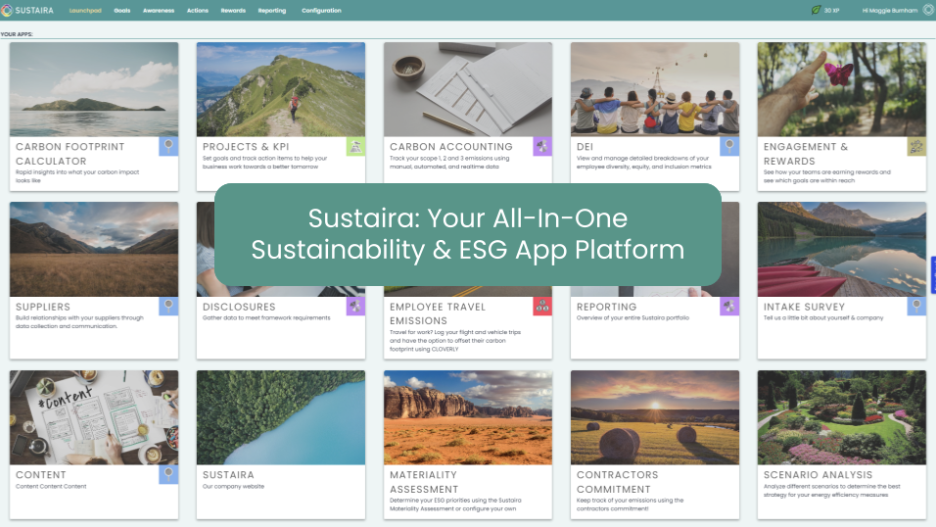Click the 'Our company website' description
This screenshot has width=936, height=527.
pos(233,486)
